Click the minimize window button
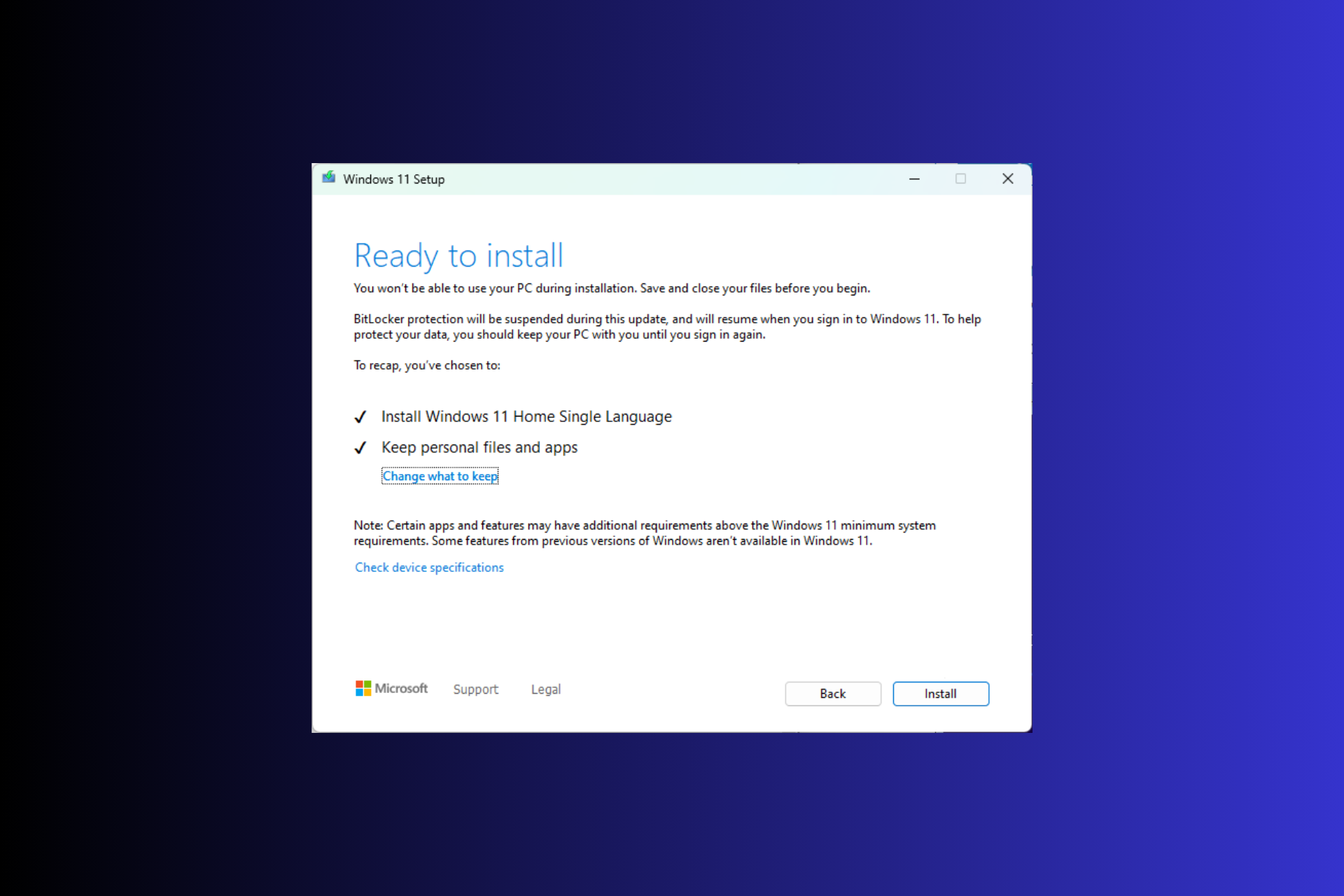The width and height of the screenshot is (1344, 896). [914, 179]
